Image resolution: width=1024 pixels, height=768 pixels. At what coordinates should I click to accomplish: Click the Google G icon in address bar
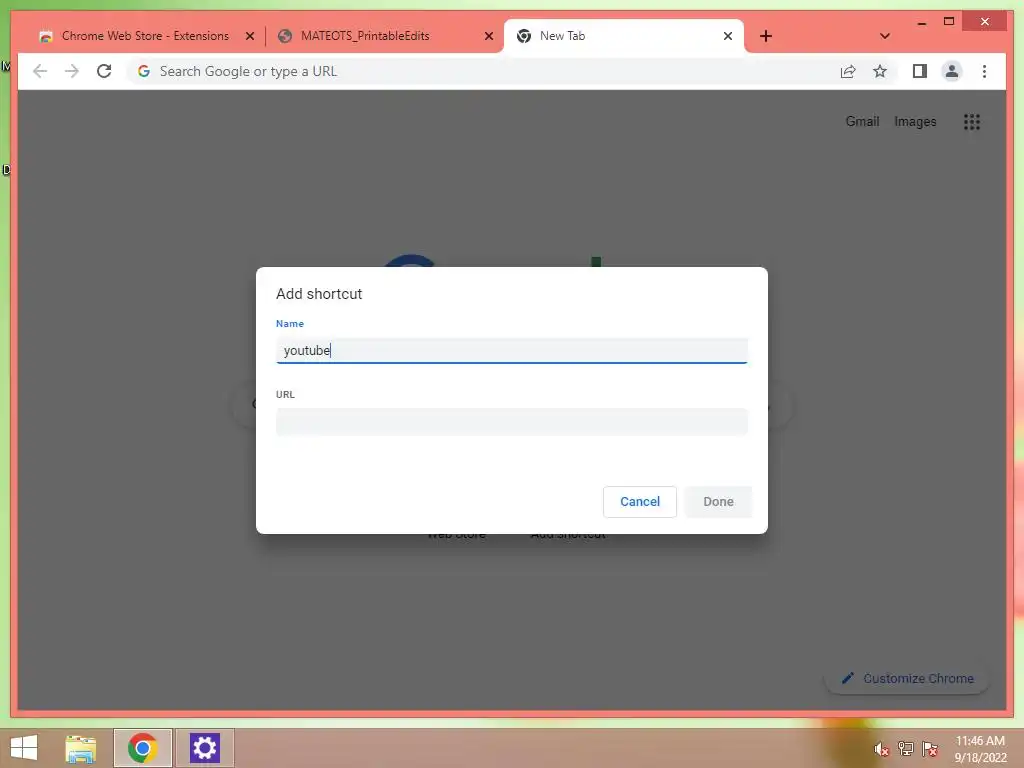point(144,71)
